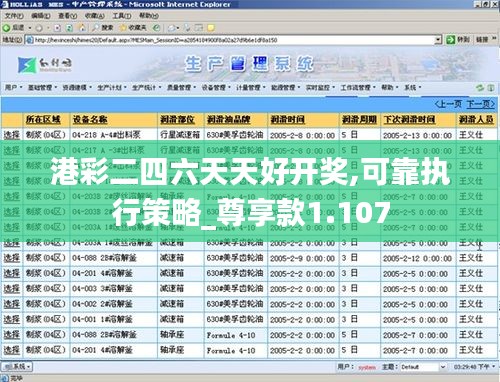Click 选择 for row 04-002 2#溶解釜
This screenshot has height=382, width=500.
pos(12,304)
